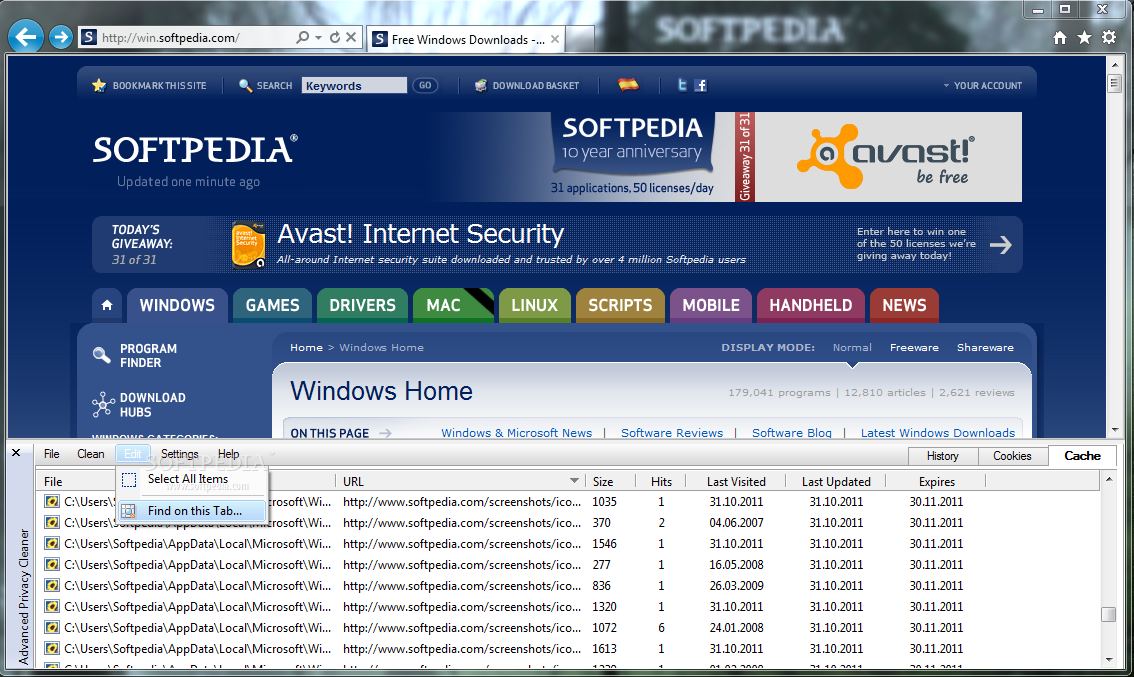Open the URL column dropdown arrow
The image size is (1134, 677).
tap(574, 480)
